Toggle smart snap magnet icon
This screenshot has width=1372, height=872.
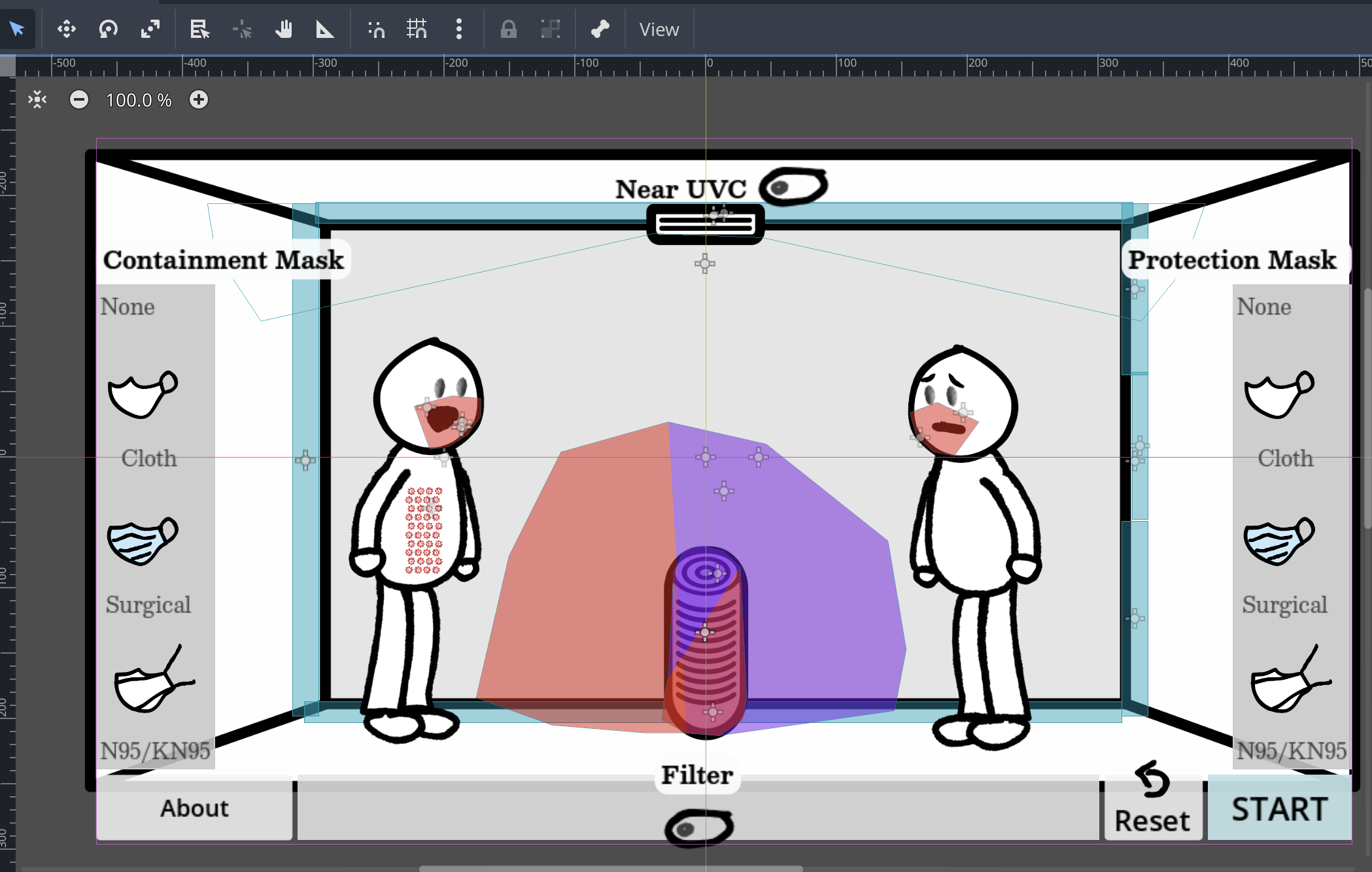point(376,29)
